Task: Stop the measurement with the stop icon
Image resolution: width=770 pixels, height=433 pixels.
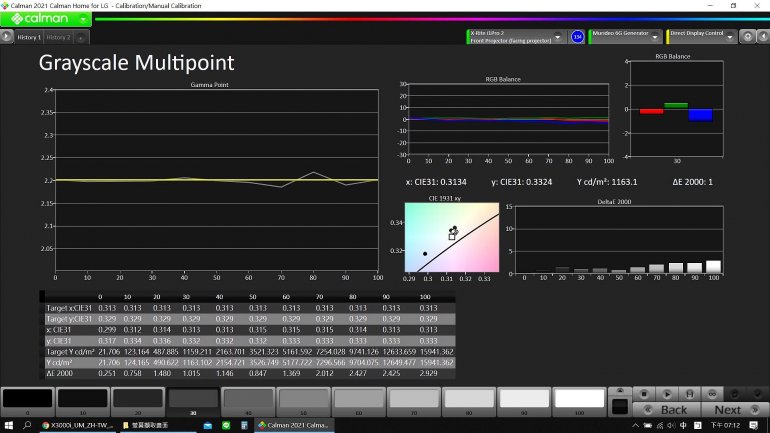Action: 644,394
